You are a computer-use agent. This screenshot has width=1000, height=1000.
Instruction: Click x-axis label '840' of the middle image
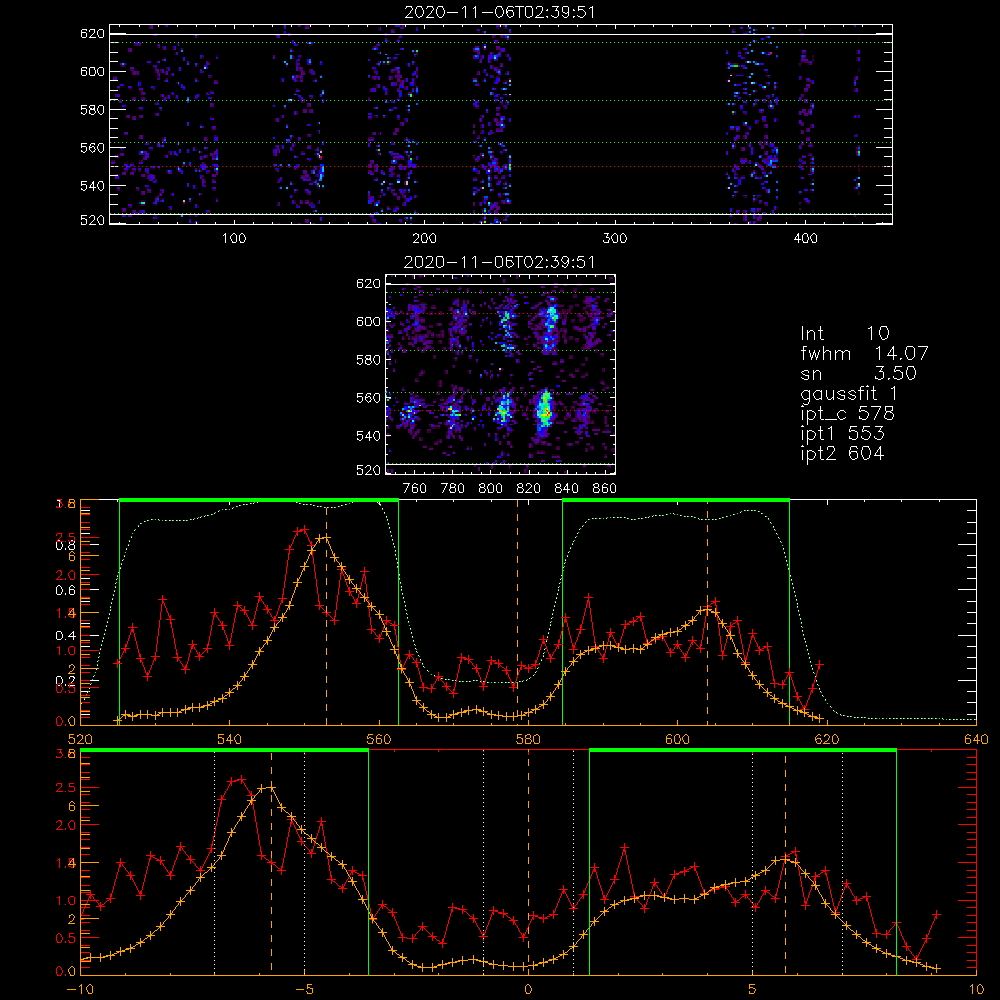coord(566,489)
